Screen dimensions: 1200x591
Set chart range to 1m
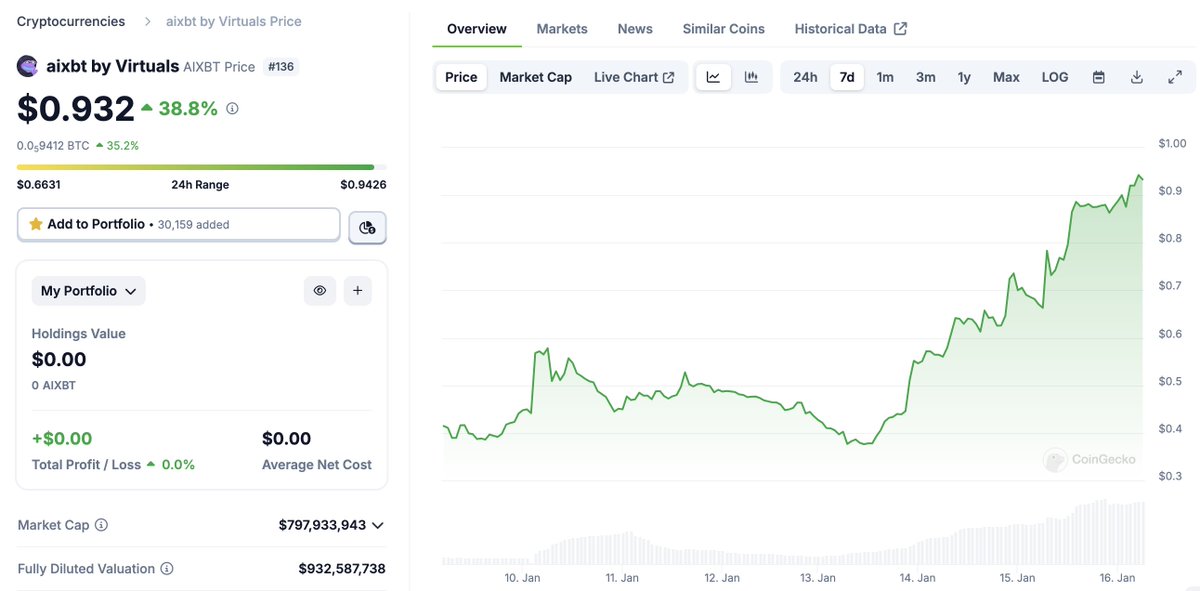coord(885,77)
